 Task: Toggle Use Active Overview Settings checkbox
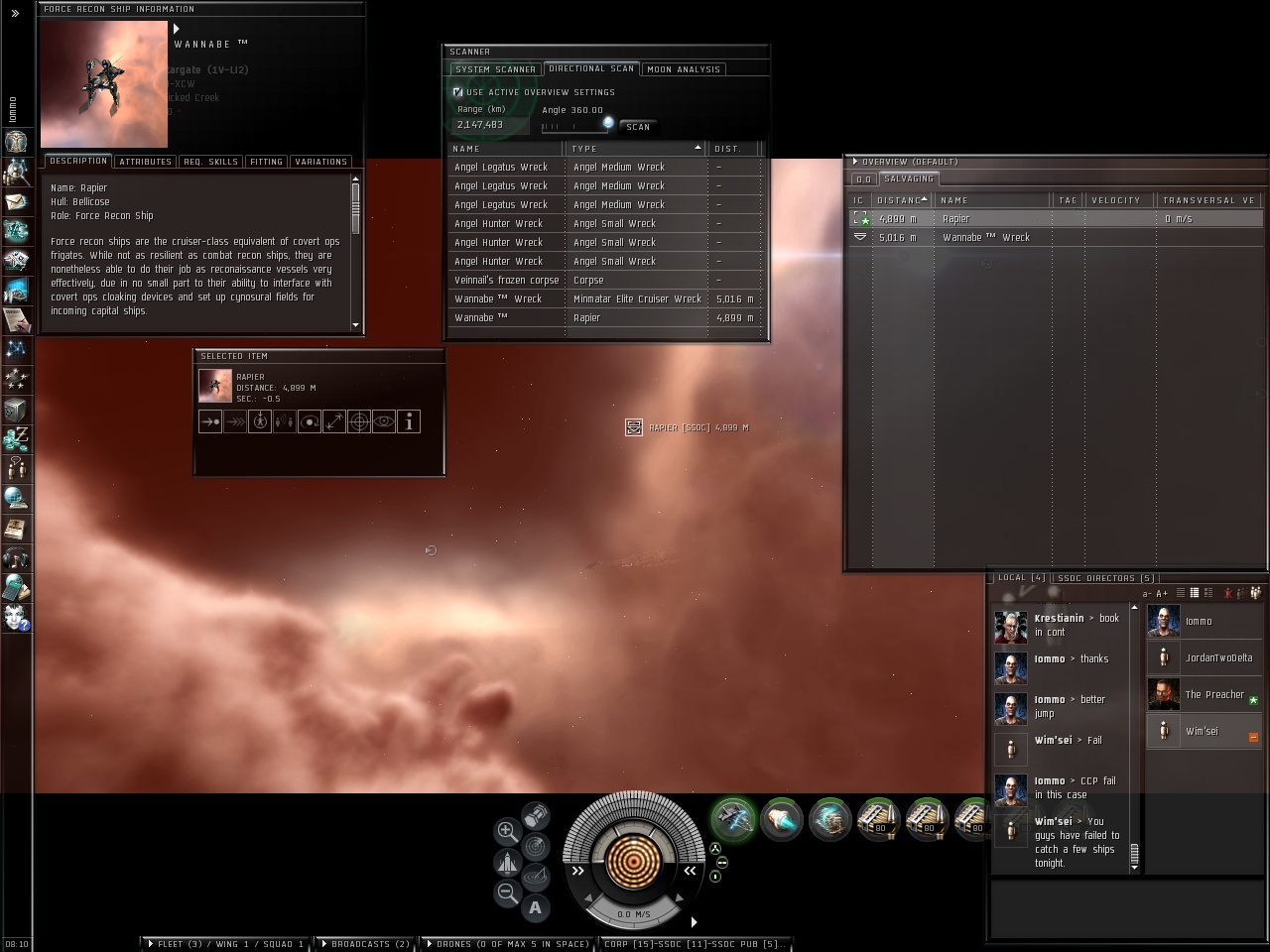(x=457, y=92)
